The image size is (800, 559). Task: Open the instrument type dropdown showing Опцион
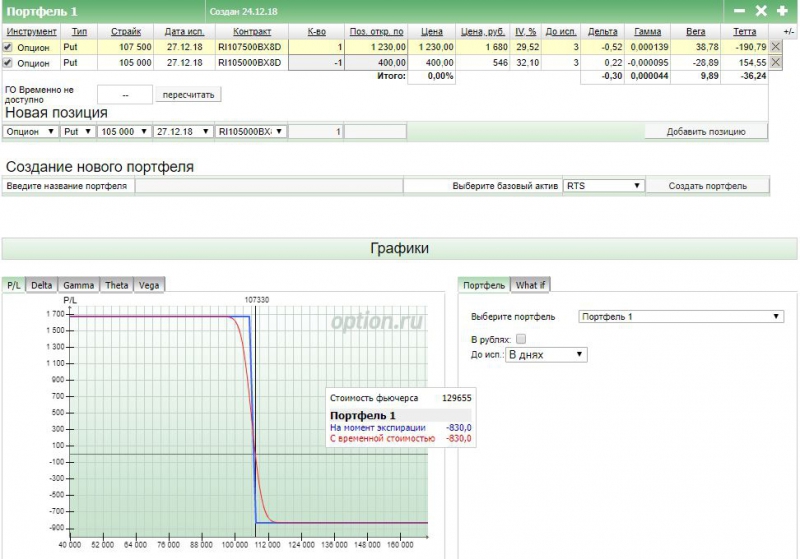(x=30, y=131)
